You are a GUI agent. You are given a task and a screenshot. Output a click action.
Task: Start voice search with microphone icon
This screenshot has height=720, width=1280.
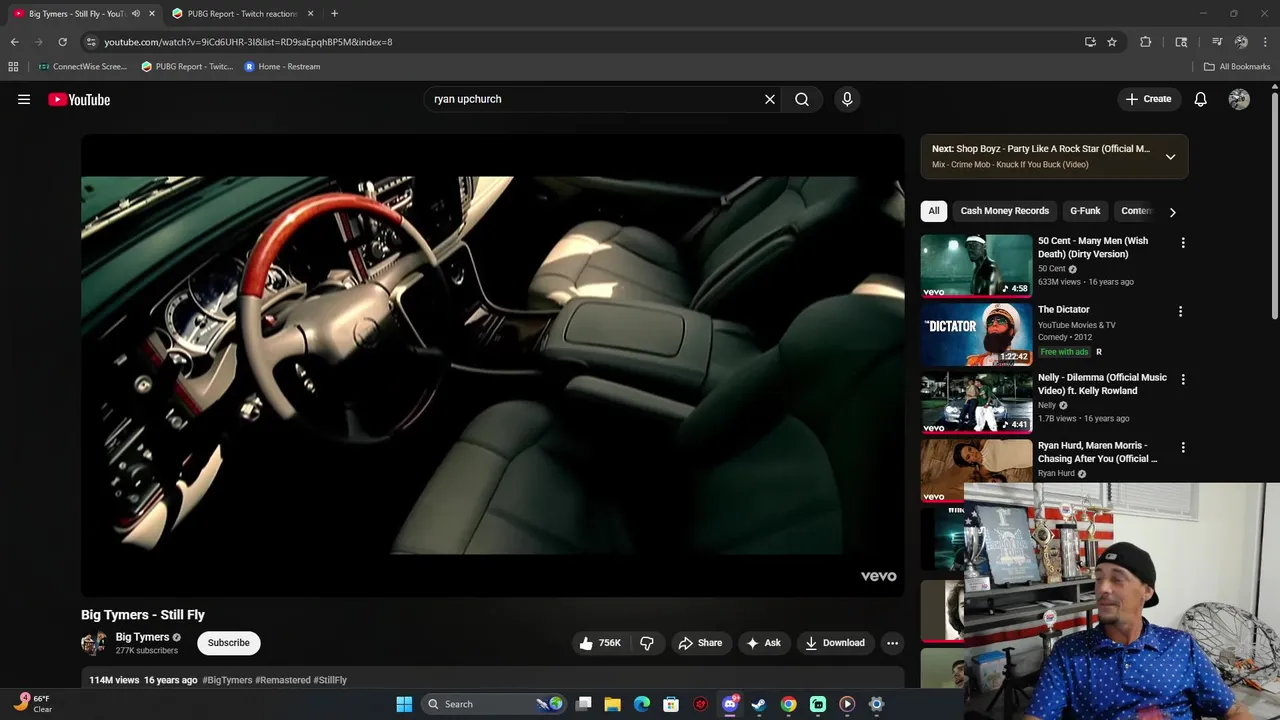click(847, 99)
